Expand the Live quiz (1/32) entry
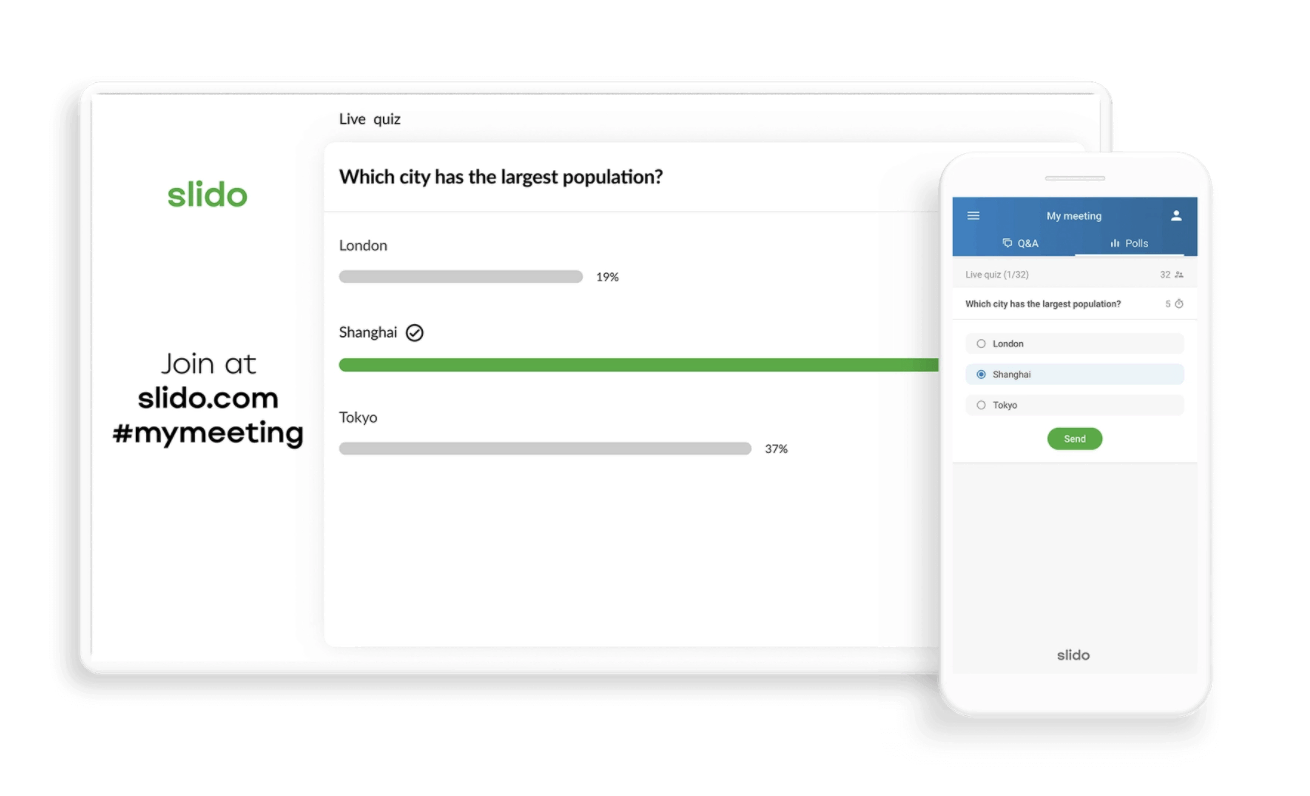Viewport: 1310px width, 796px height. (x=1000, y=273)
